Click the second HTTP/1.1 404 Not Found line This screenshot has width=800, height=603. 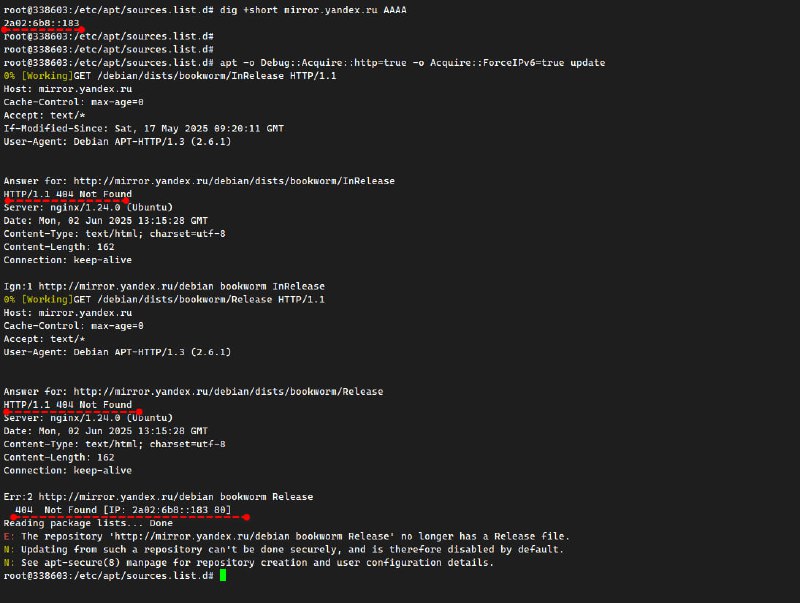click(x=67, y=405)
